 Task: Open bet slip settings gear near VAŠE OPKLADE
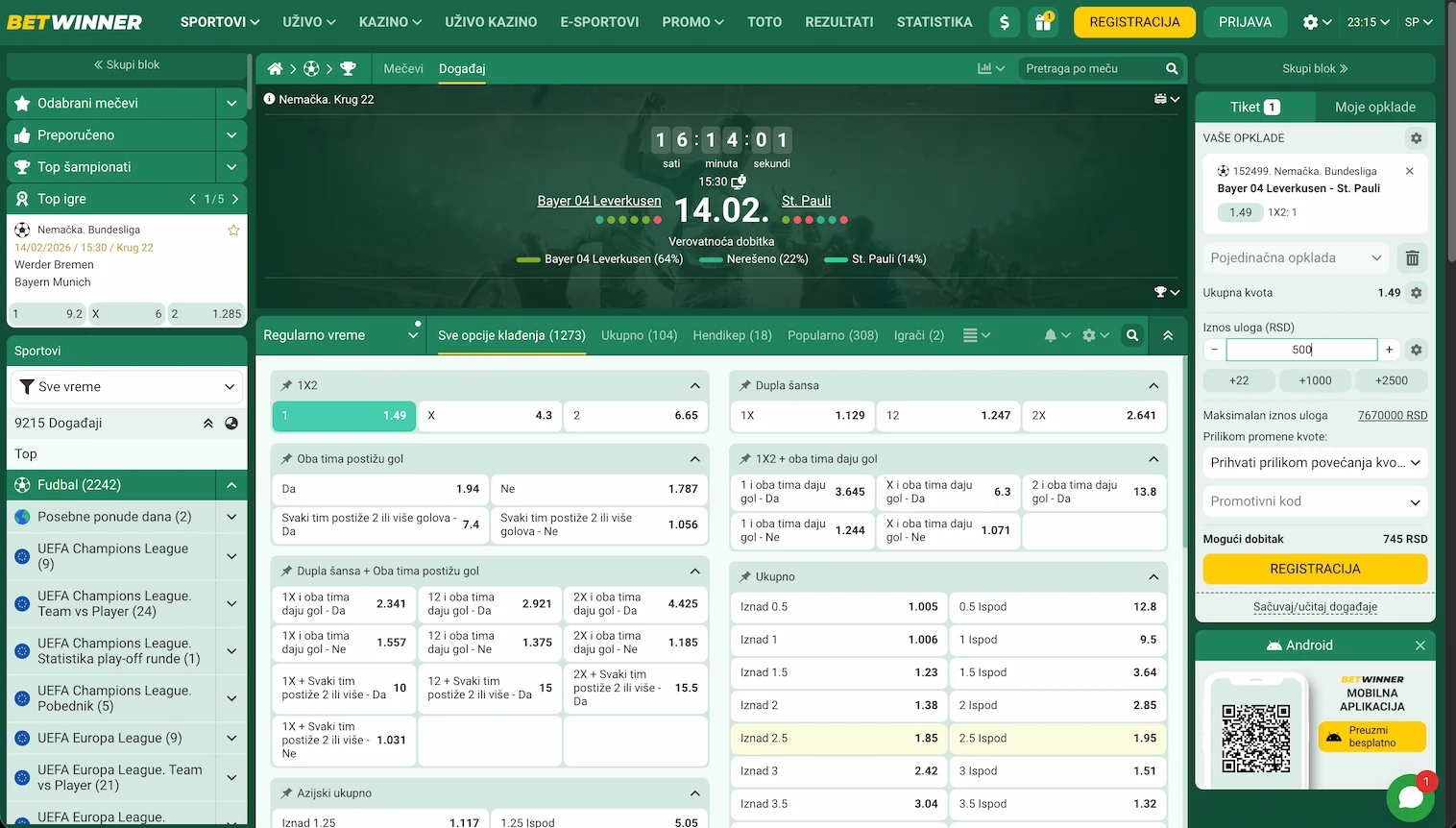click(x=1416, y=138)
